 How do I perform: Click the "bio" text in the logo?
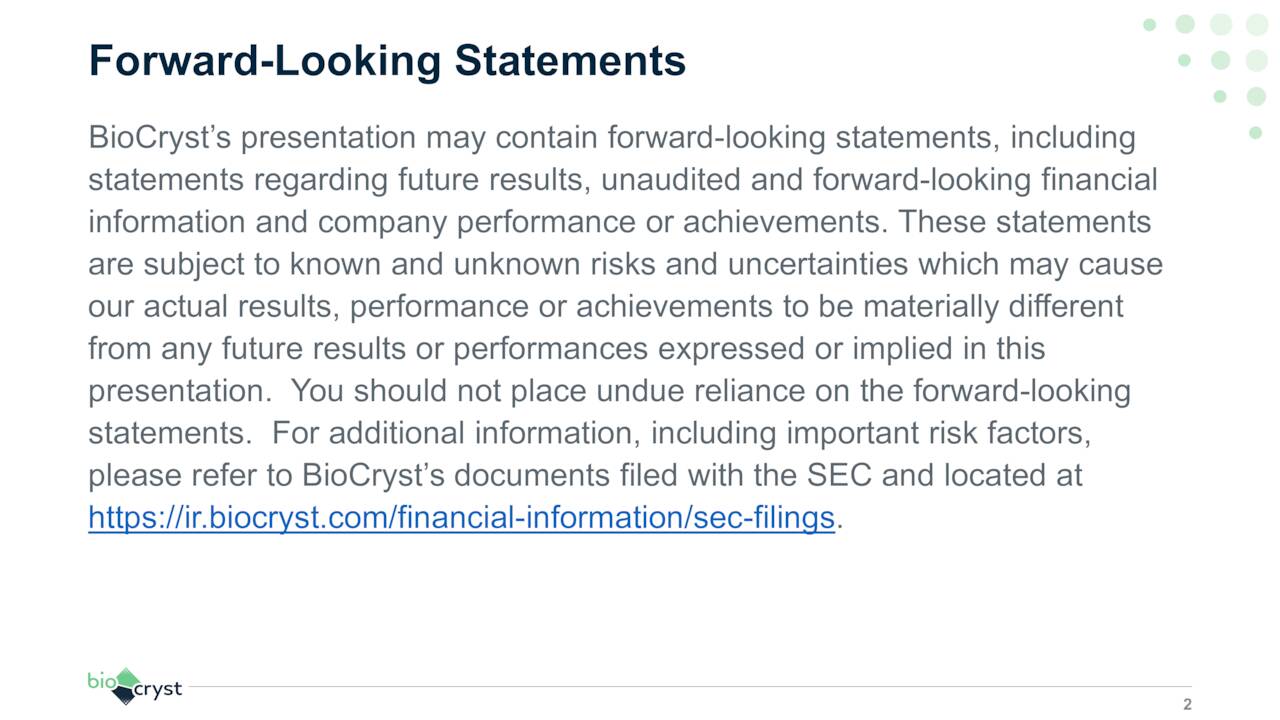click(x=101, y=681)
